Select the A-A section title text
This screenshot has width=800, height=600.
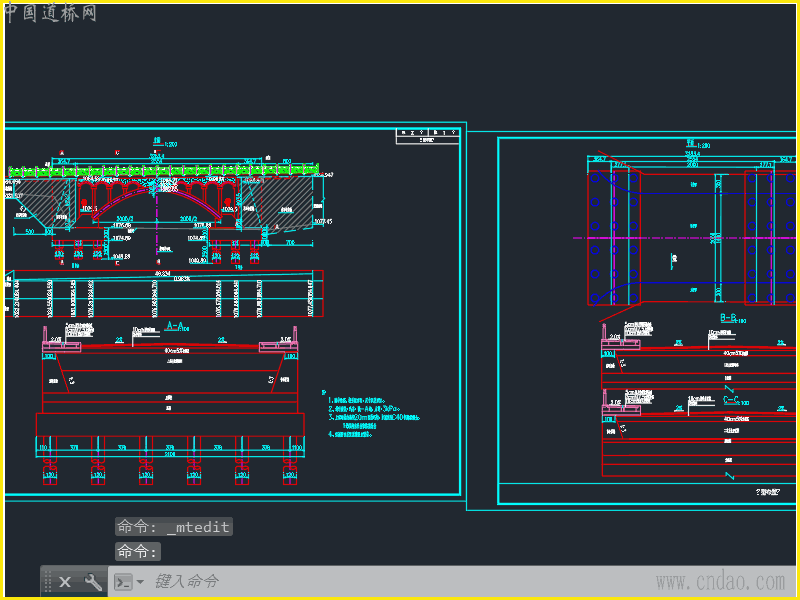coord(176,327)
